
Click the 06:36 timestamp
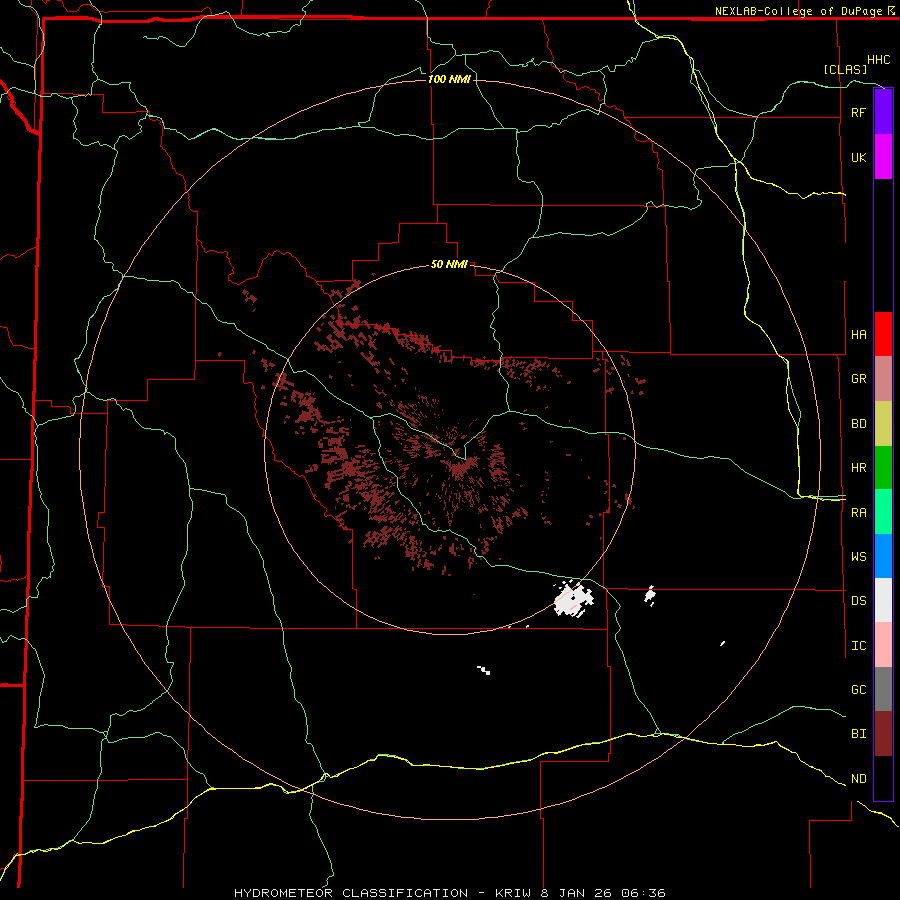click(x=643, y=893)
